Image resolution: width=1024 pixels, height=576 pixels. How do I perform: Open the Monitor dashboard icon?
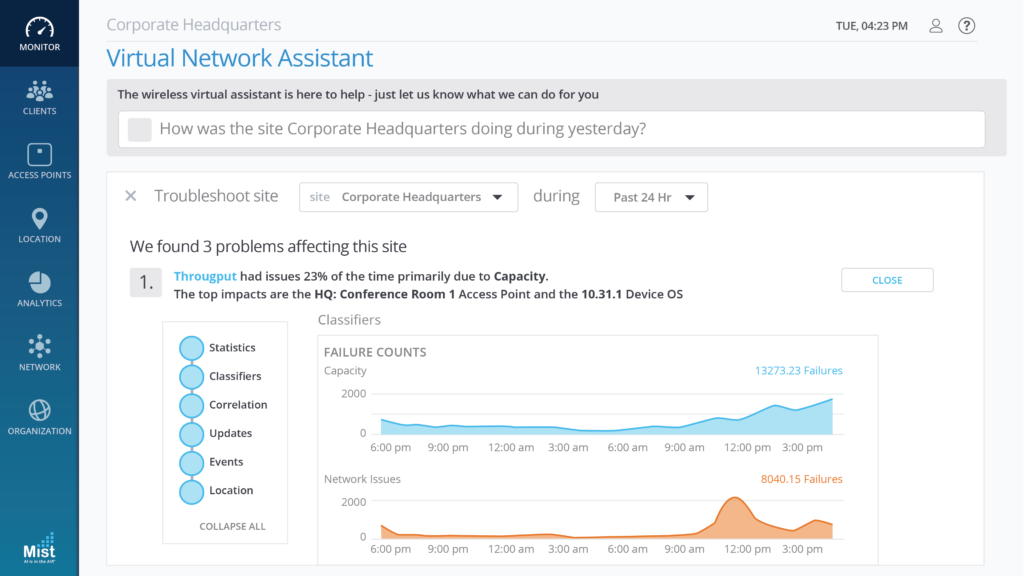(x=39, y=27)
